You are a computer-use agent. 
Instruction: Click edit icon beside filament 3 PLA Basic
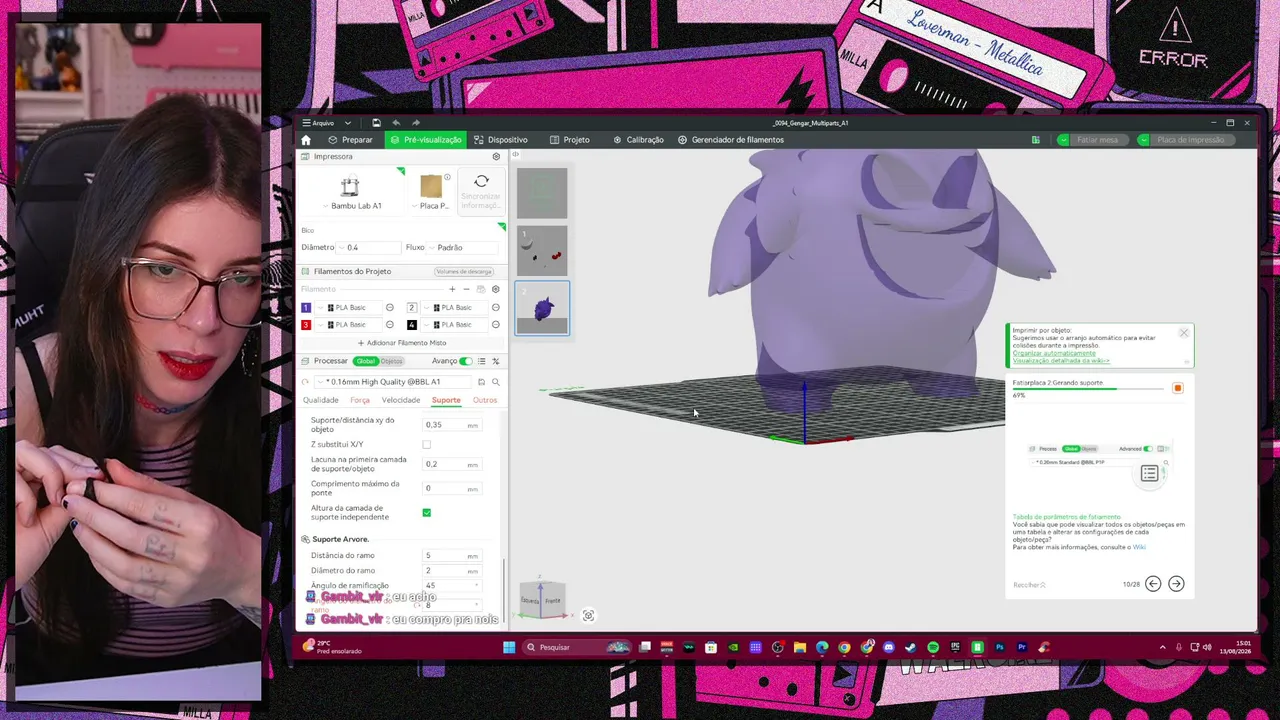pyautogui.click(x=390, y=325)
